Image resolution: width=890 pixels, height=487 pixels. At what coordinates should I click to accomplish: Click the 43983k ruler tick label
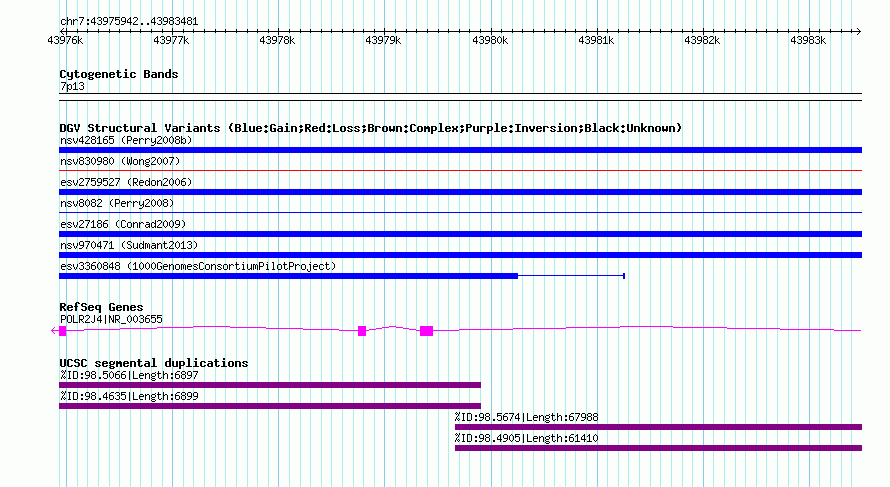(x=808, y=40)
